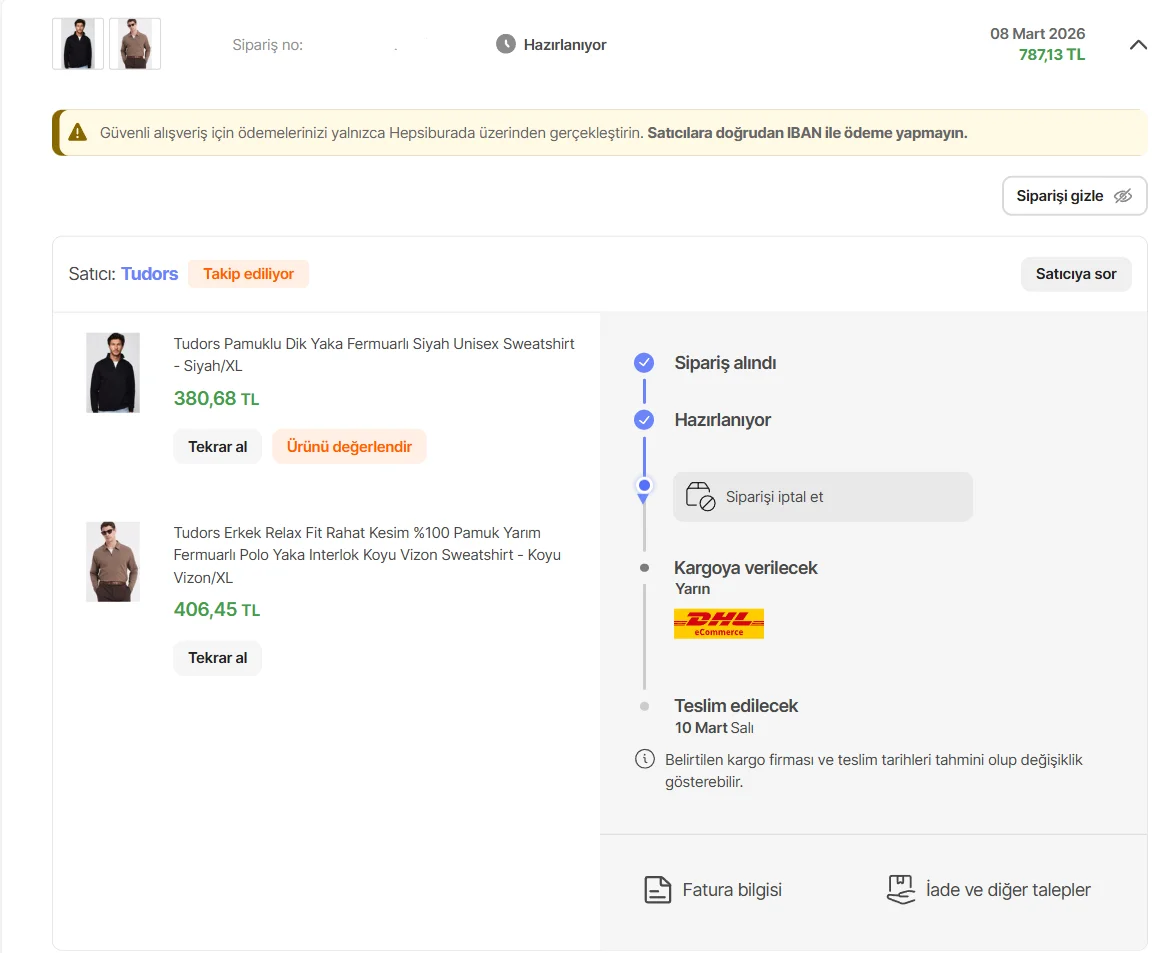Click Tekrar al for the Siyah sweatshirt
This screenshot has height=953, width=1174.
coord(217,447)
